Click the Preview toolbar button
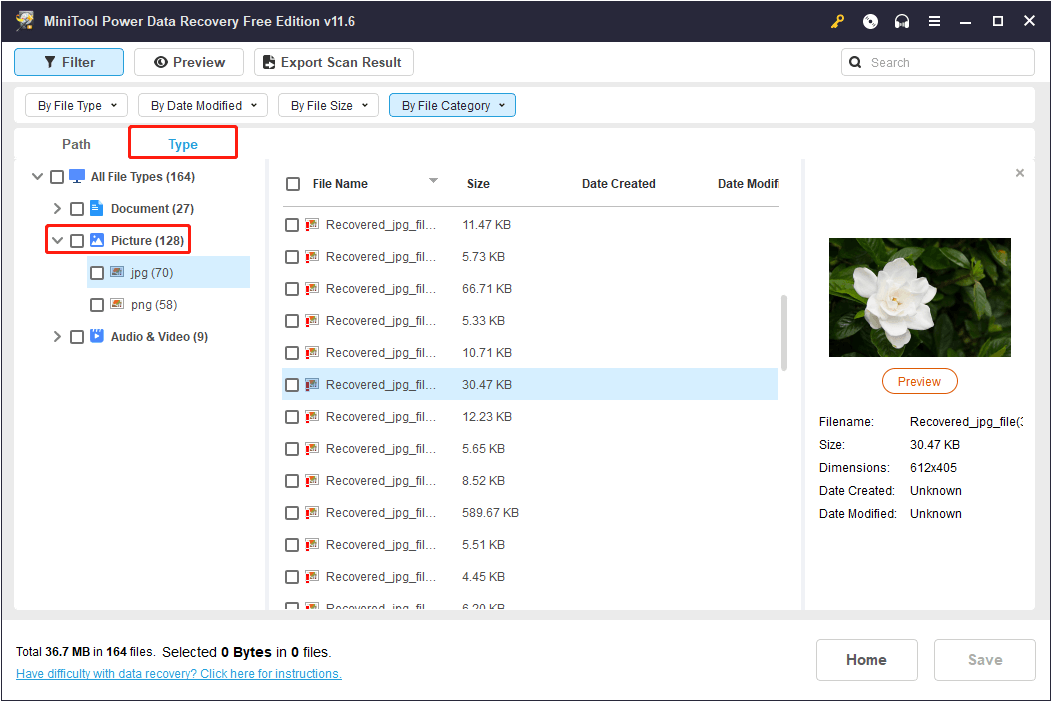The image size is (1054, 703). [x=190, y=63]
